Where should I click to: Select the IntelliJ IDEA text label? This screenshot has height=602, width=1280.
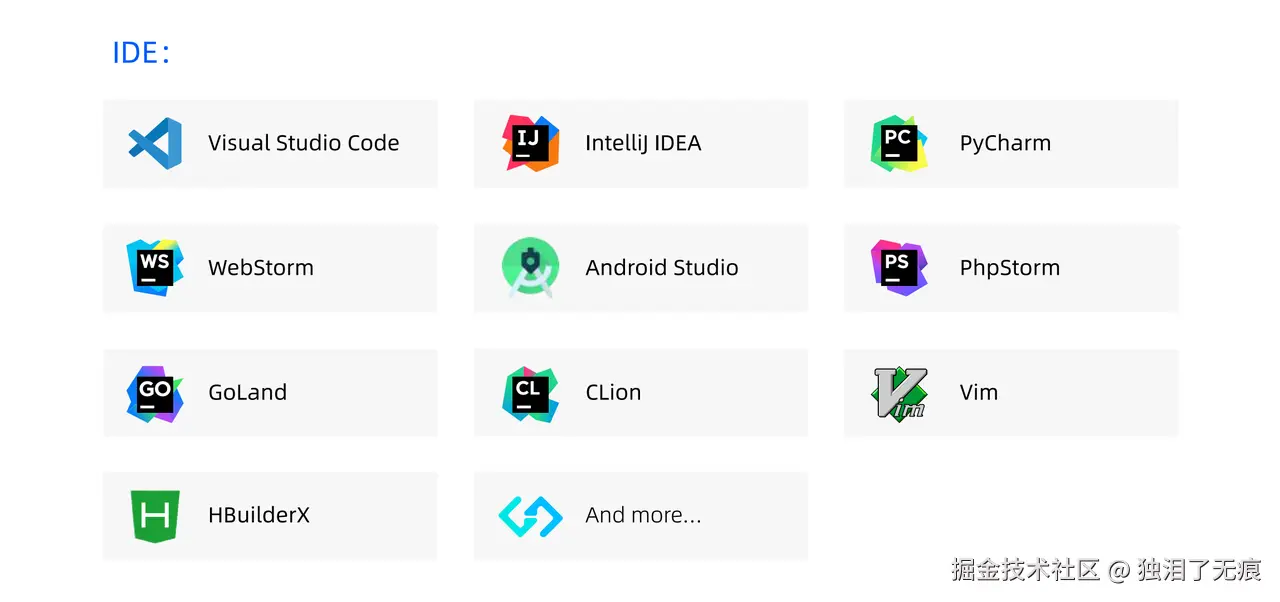pos(643,143)
